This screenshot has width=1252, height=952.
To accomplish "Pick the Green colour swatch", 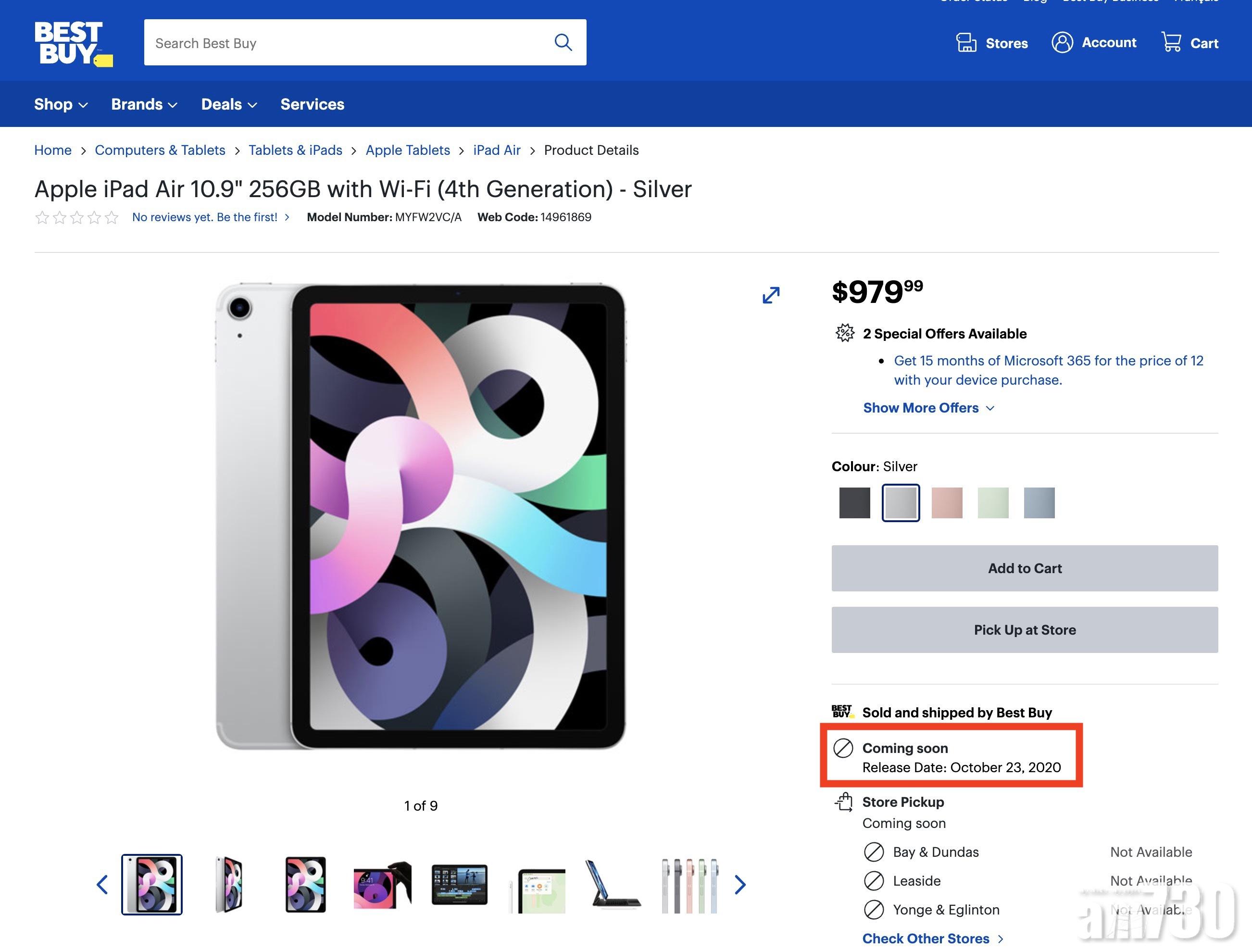I will [992, 502].
